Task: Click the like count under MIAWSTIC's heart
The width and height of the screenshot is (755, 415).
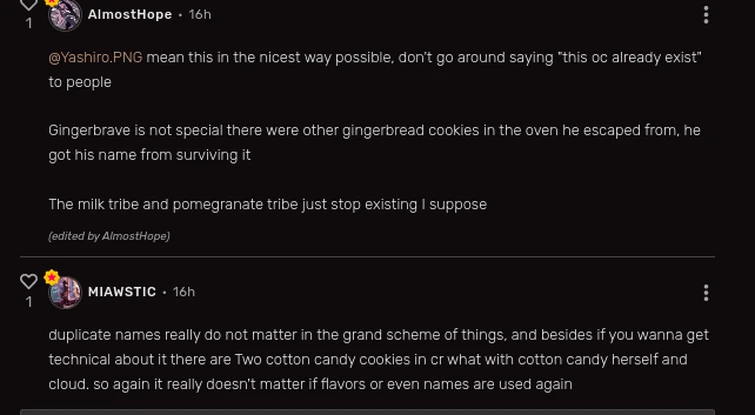Action: [29, 301]
